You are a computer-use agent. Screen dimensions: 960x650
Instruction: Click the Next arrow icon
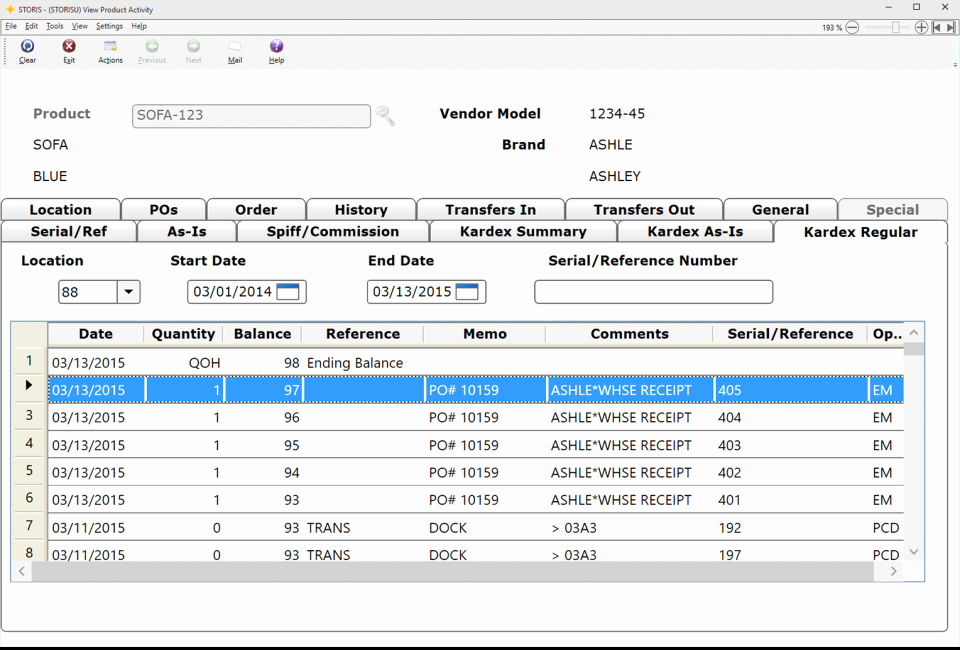coord(193,46)
